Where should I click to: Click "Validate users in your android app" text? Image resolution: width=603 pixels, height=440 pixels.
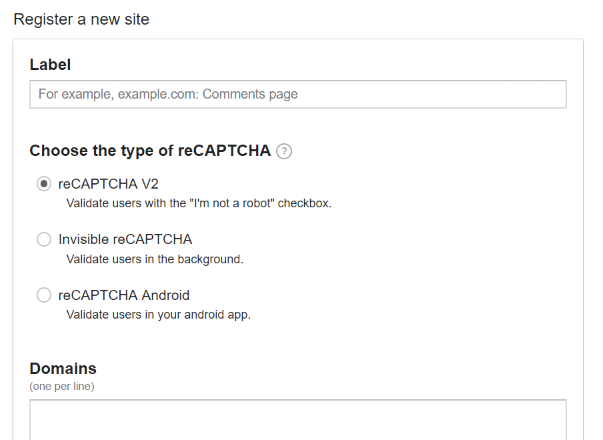pyautogui.click(x=158, y=315)
